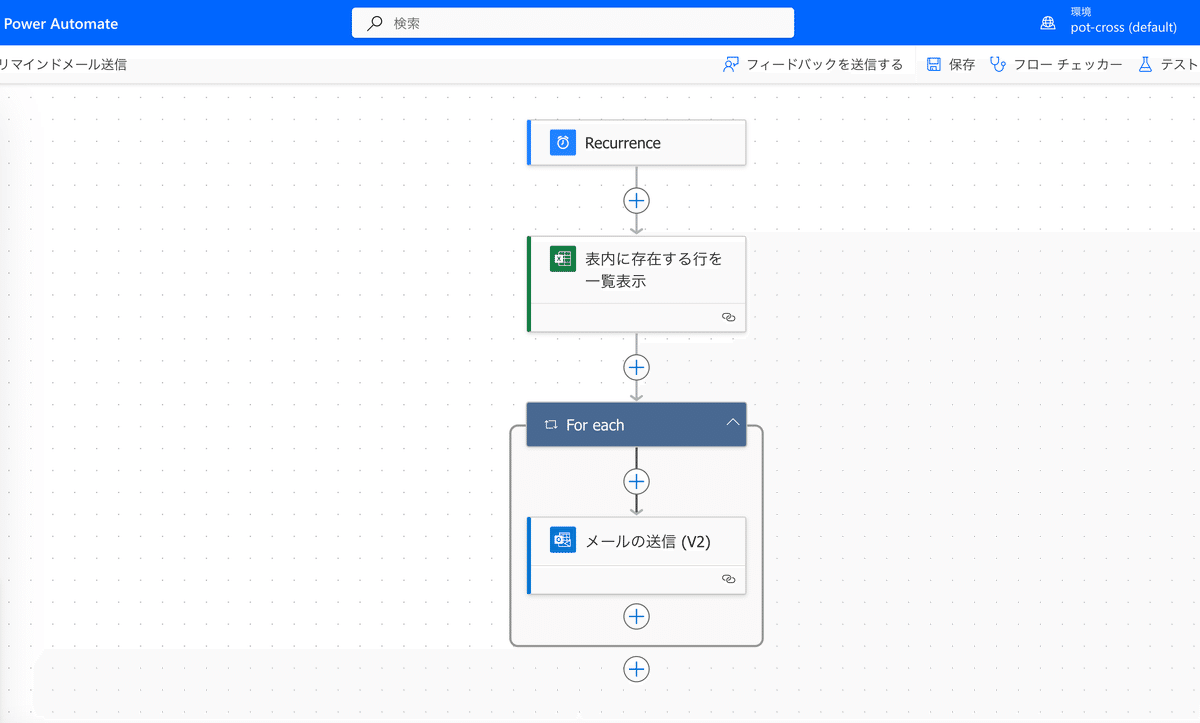1200x723 pixels.
Task: Click the environment globe icon
Action: [1048, 23]
